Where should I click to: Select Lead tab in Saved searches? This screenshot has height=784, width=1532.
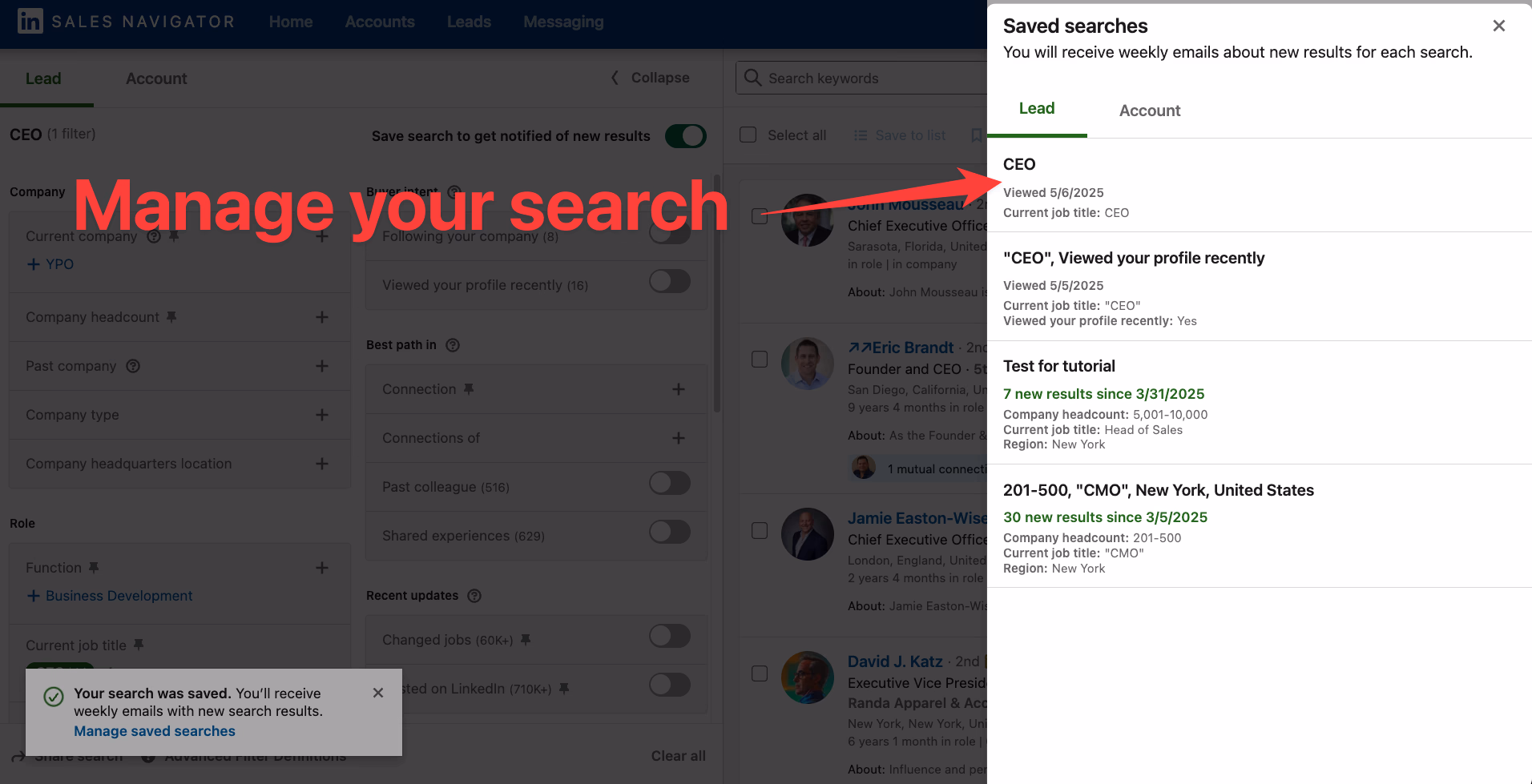1037,109
